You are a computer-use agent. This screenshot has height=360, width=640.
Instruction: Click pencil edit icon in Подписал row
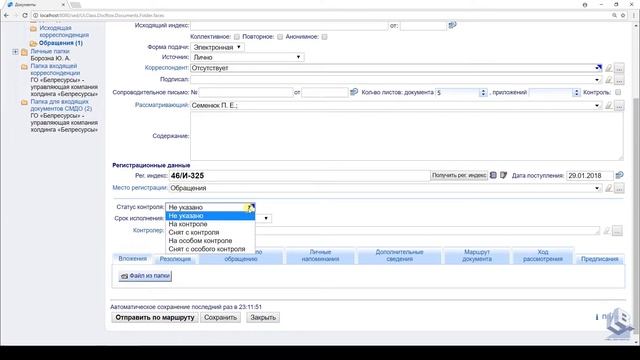(x=608, y=80)
